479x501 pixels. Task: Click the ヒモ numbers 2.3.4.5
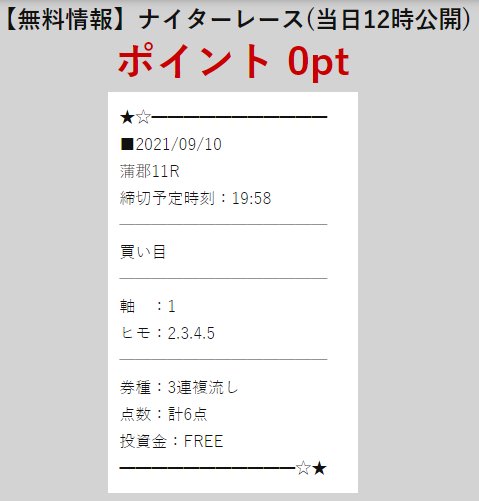[191, 333]
